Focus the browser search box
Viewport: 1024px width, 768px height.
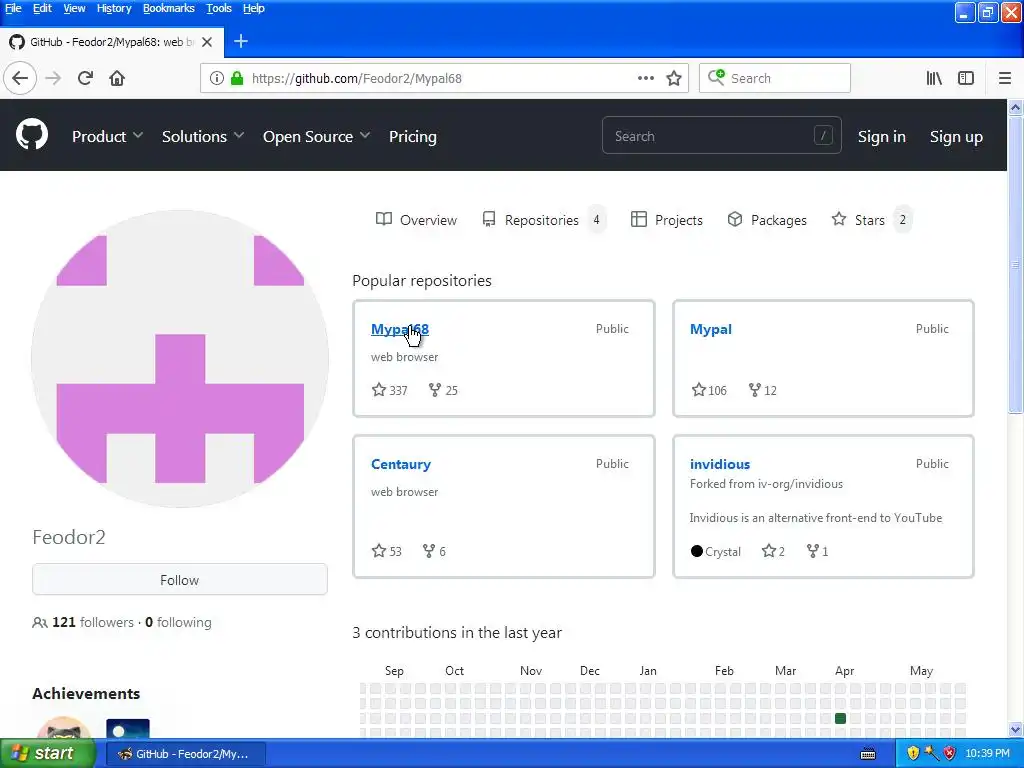775,78
